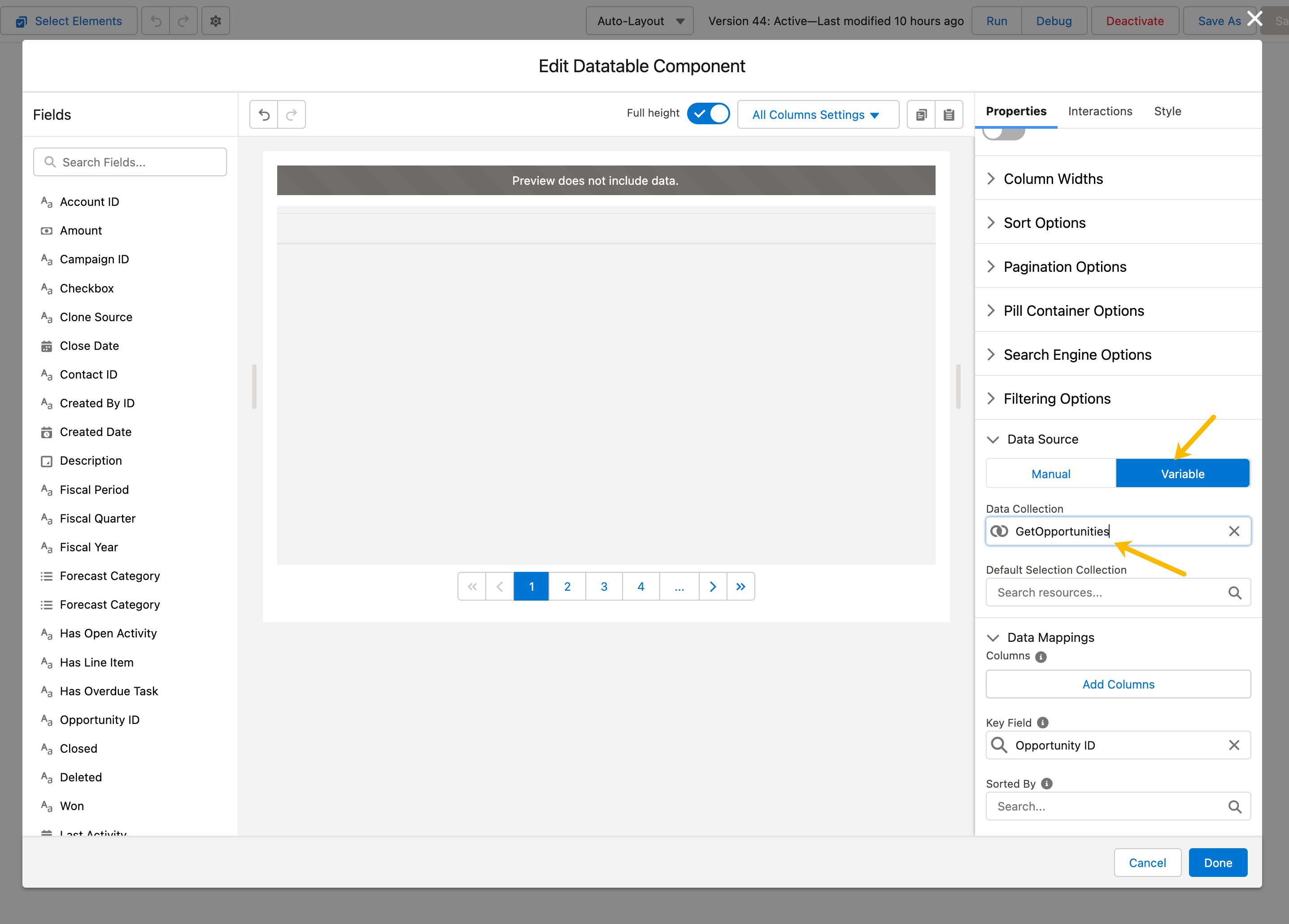Click the undo arrow in datatable editor
The width and height of the screenshot is (1289, 924).
point(264,115)
